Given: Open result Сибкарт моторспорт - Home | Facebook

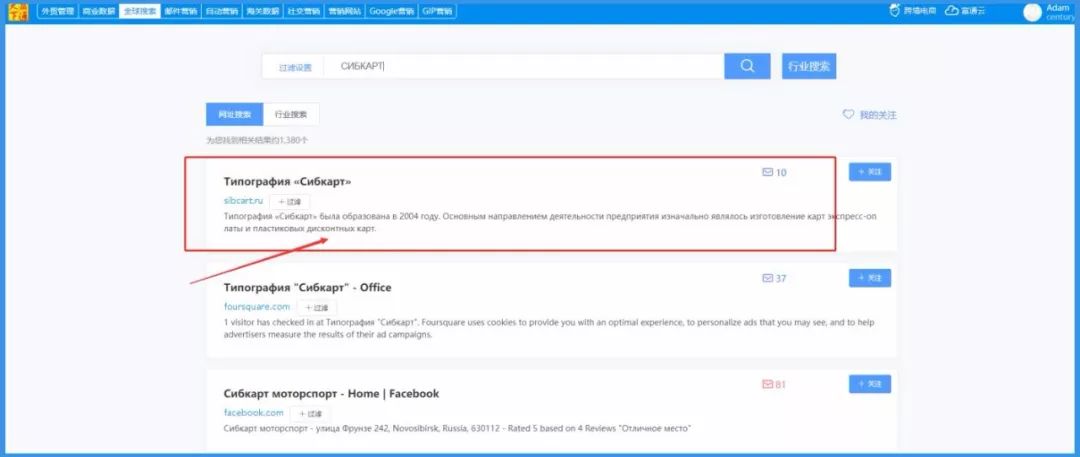Looking at the screenshot, I should (x=331, y=394).
